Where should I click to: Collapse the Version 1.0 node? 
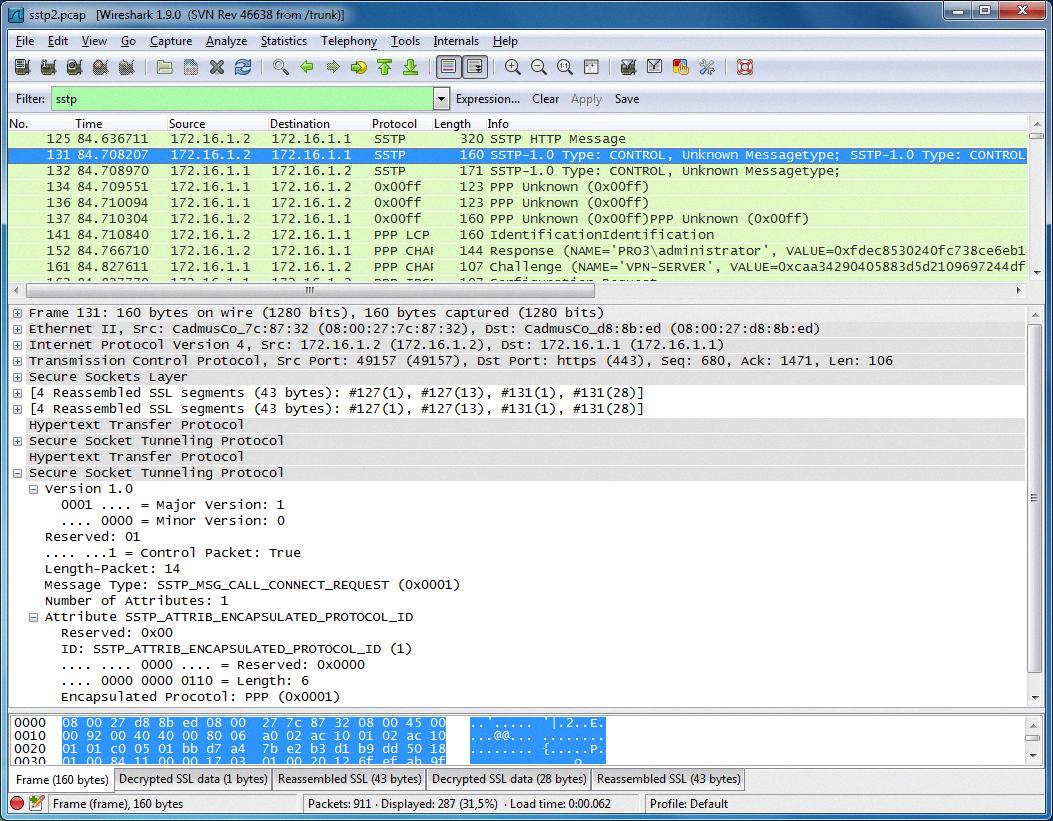pyautogui.click(x=34, y=489)
